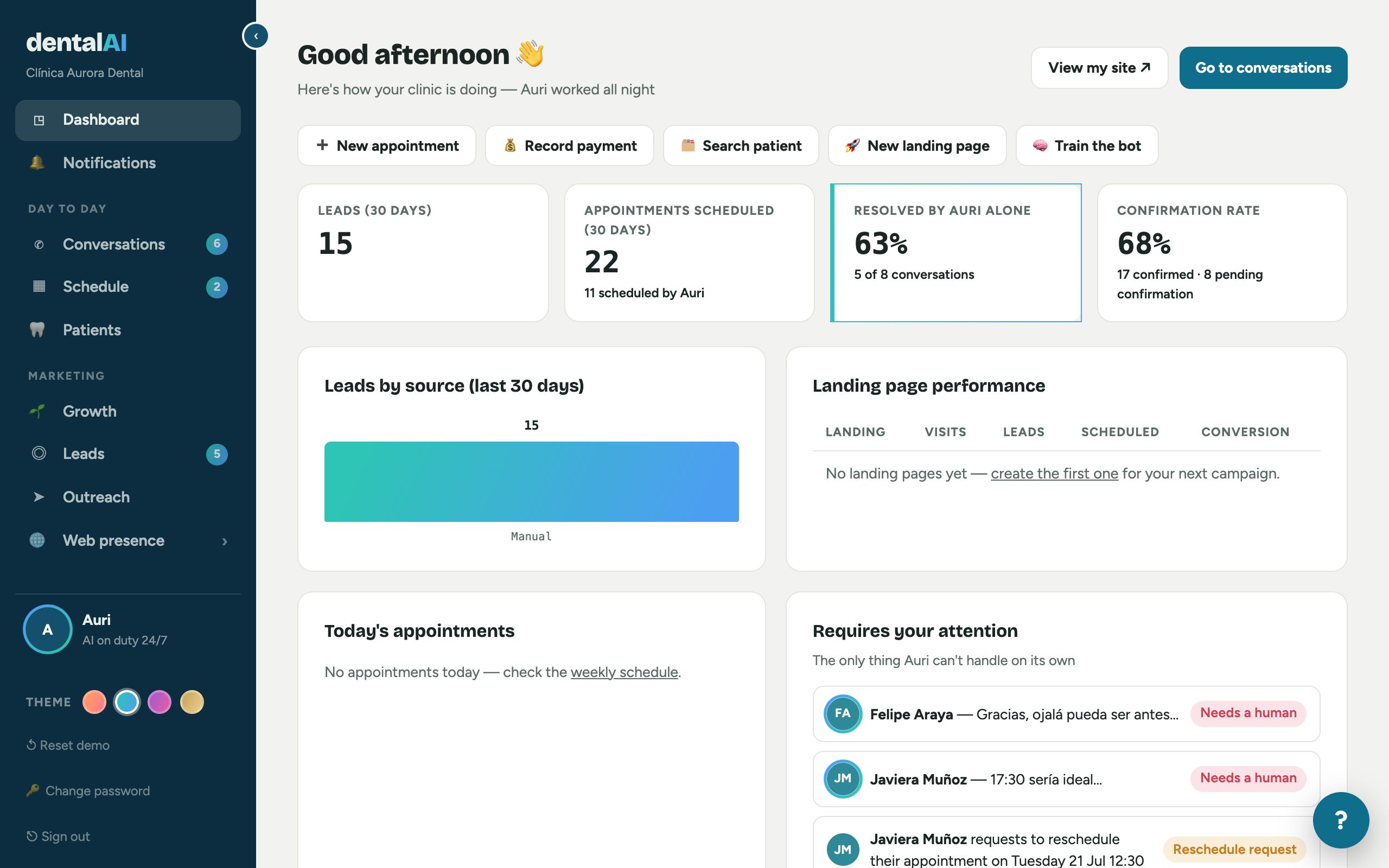The image size is (1389, 868).
Task: Expand the Web presence submenu chevron
Action: tap(225, 541)
